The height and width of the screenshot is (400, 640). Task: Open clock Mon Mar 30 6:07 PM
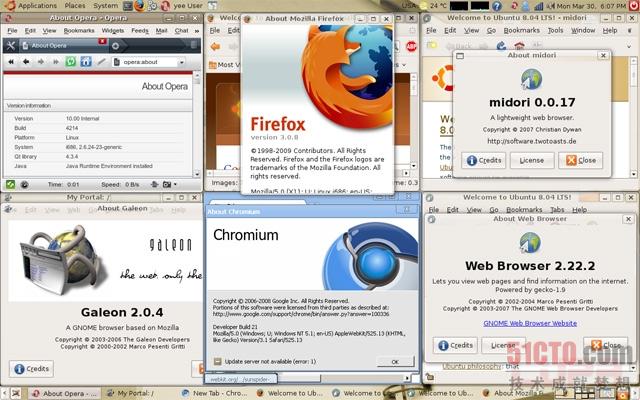[x=591, y=6]
